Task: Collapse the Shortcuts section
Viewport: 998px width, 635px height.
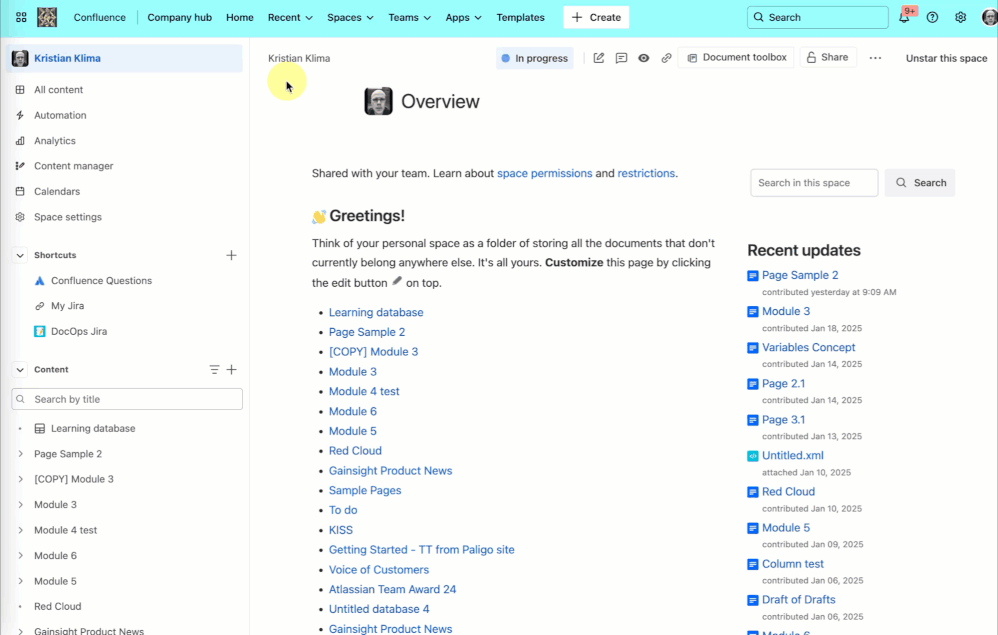Action: [20, 255]
